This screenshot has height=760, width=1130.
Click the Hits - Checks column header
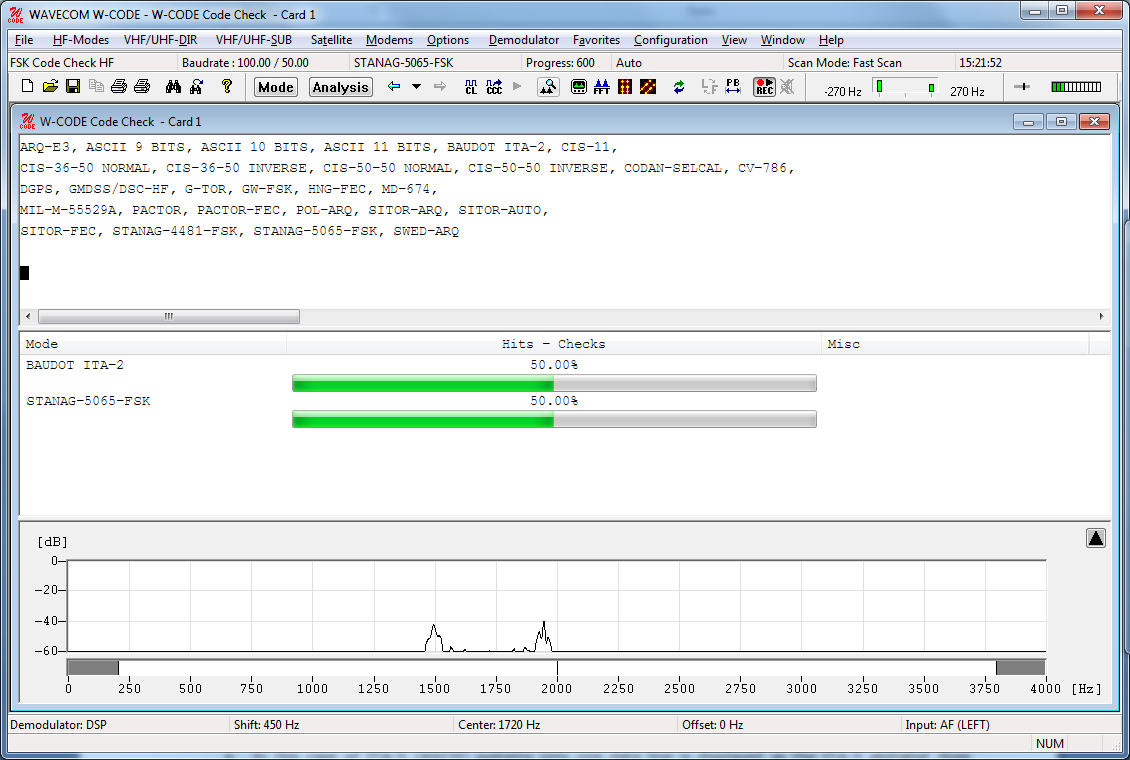click(553, 344)
